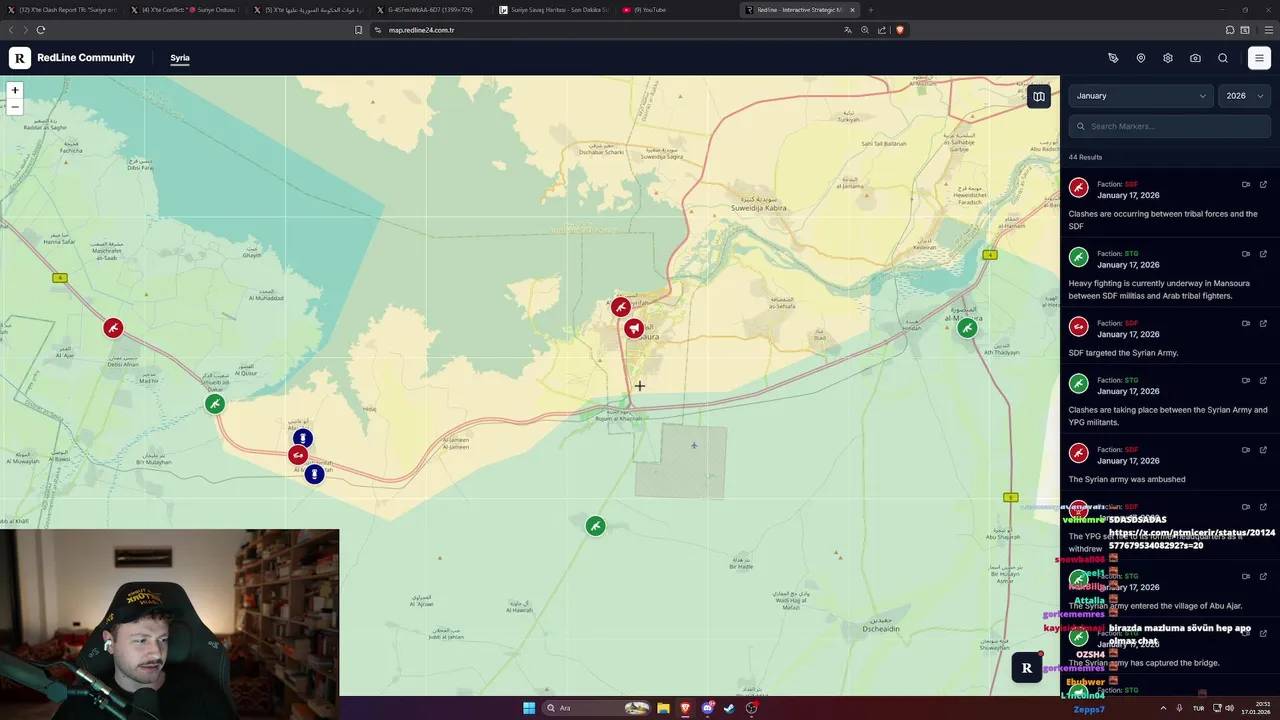Select the tribal forces clashes news text
This screenshot has height=720, width=1280.
click(1163, 220)
